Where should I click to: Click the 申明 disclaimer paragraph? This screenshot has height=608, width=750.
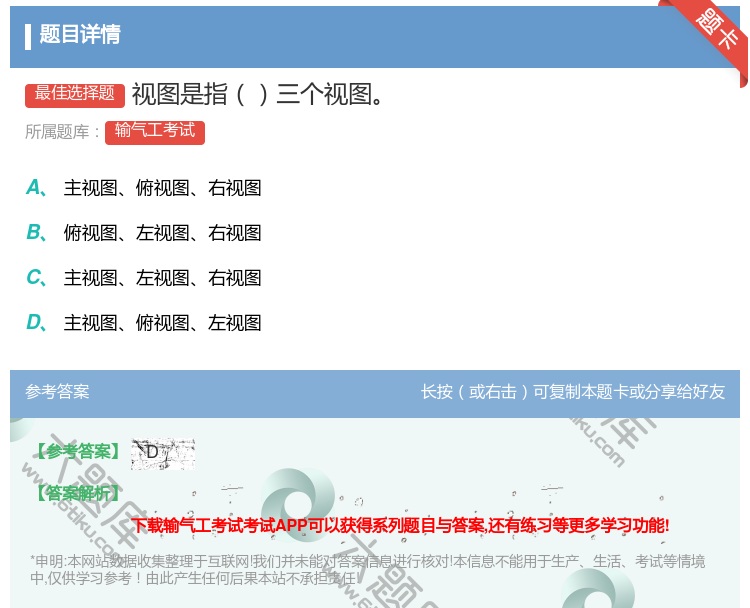tap(367, 569)
